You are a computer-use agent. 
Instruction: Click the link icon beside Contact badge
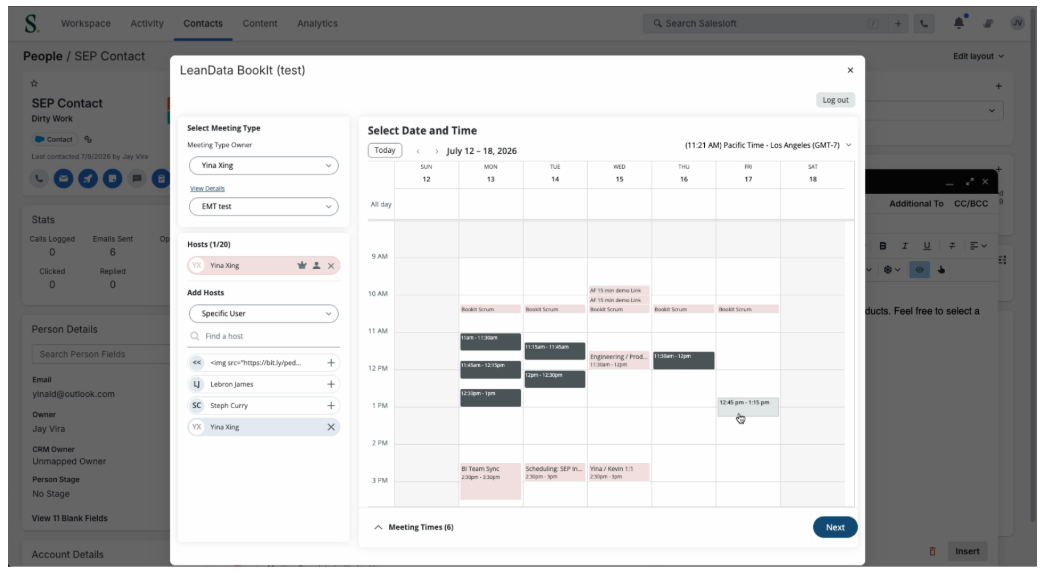88,139
